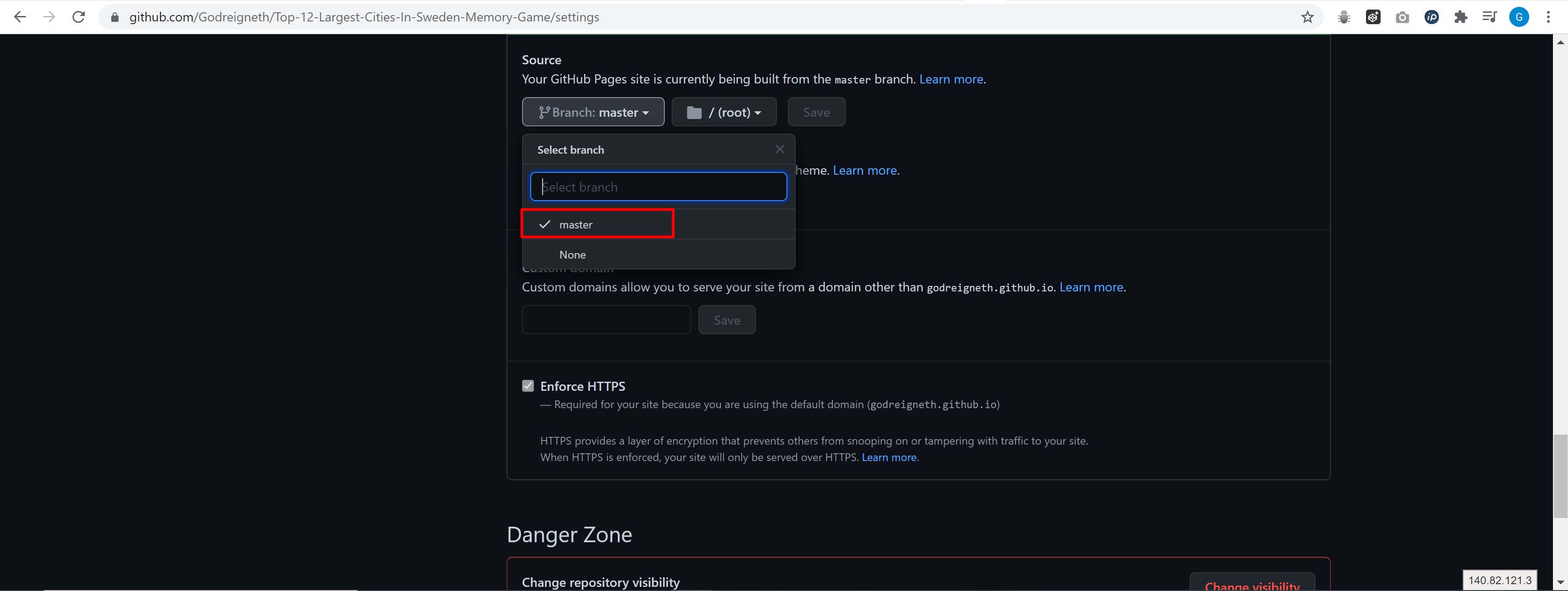Screen dimensions: 1568x591
Task: Reload the page
Action: (x=78, y=17)
